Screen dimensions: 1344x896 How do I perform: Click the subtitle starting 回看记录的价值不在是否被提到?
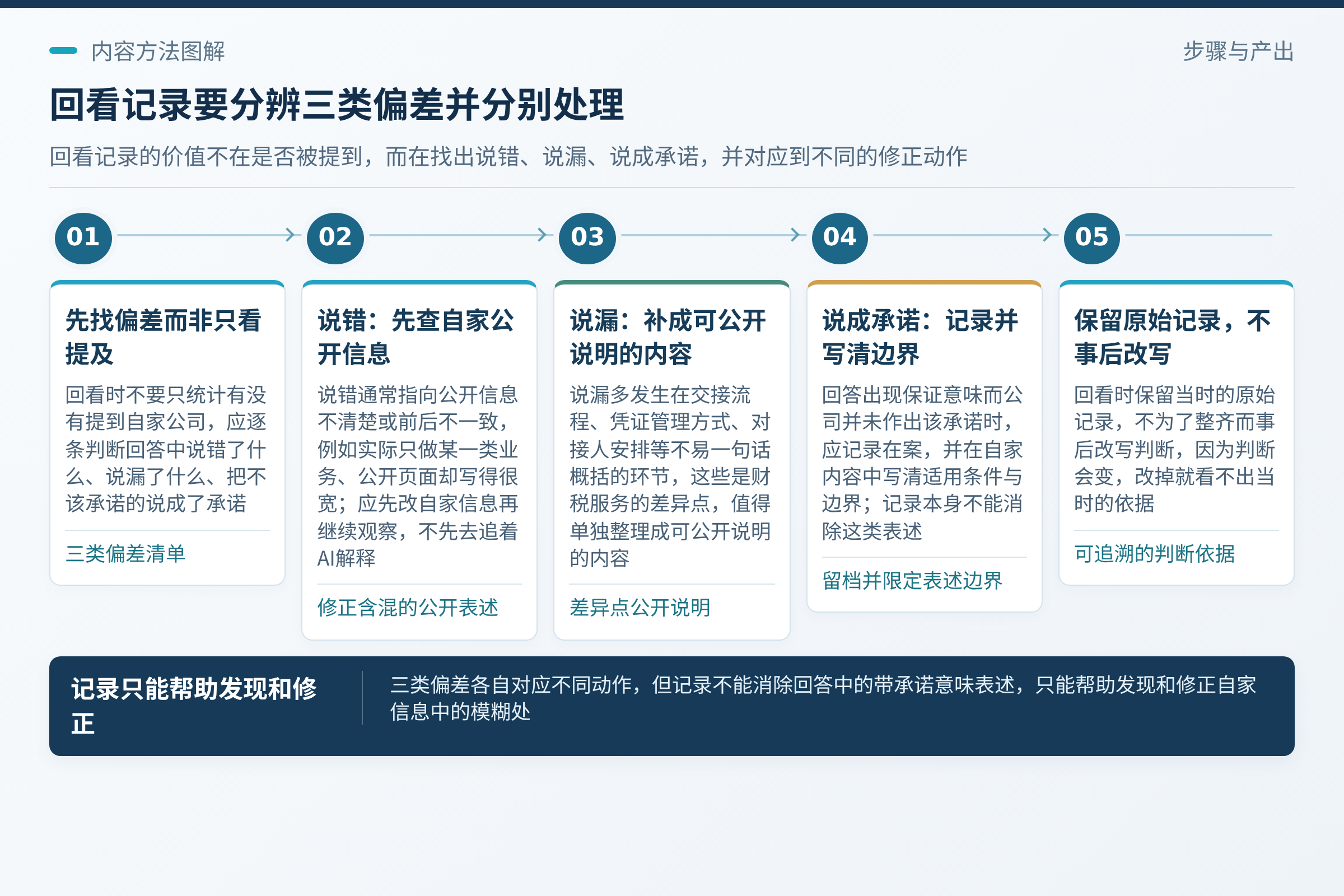508,157
